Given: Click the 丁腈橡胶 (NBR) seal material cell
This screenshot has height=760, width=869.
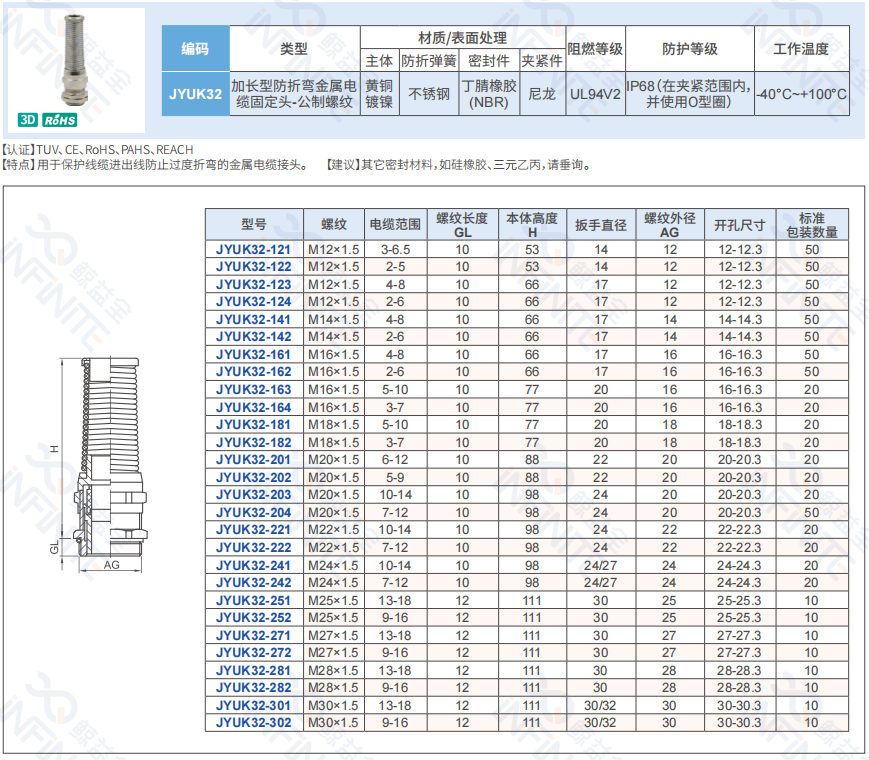Looking at the screenshot, I should coord(489,94).
